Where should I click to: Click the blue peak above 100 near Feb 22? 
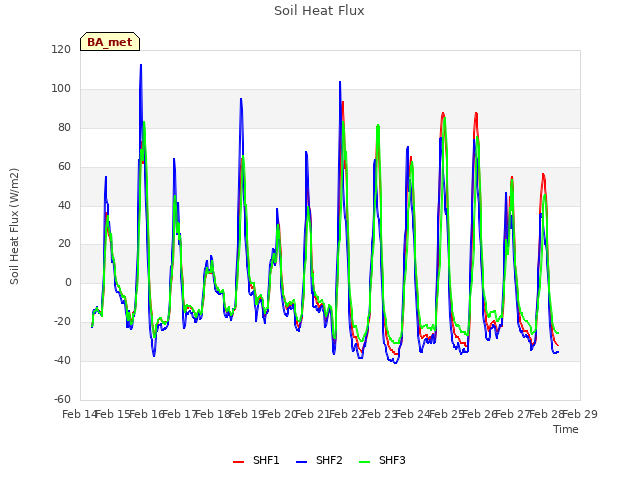[340, 82]
